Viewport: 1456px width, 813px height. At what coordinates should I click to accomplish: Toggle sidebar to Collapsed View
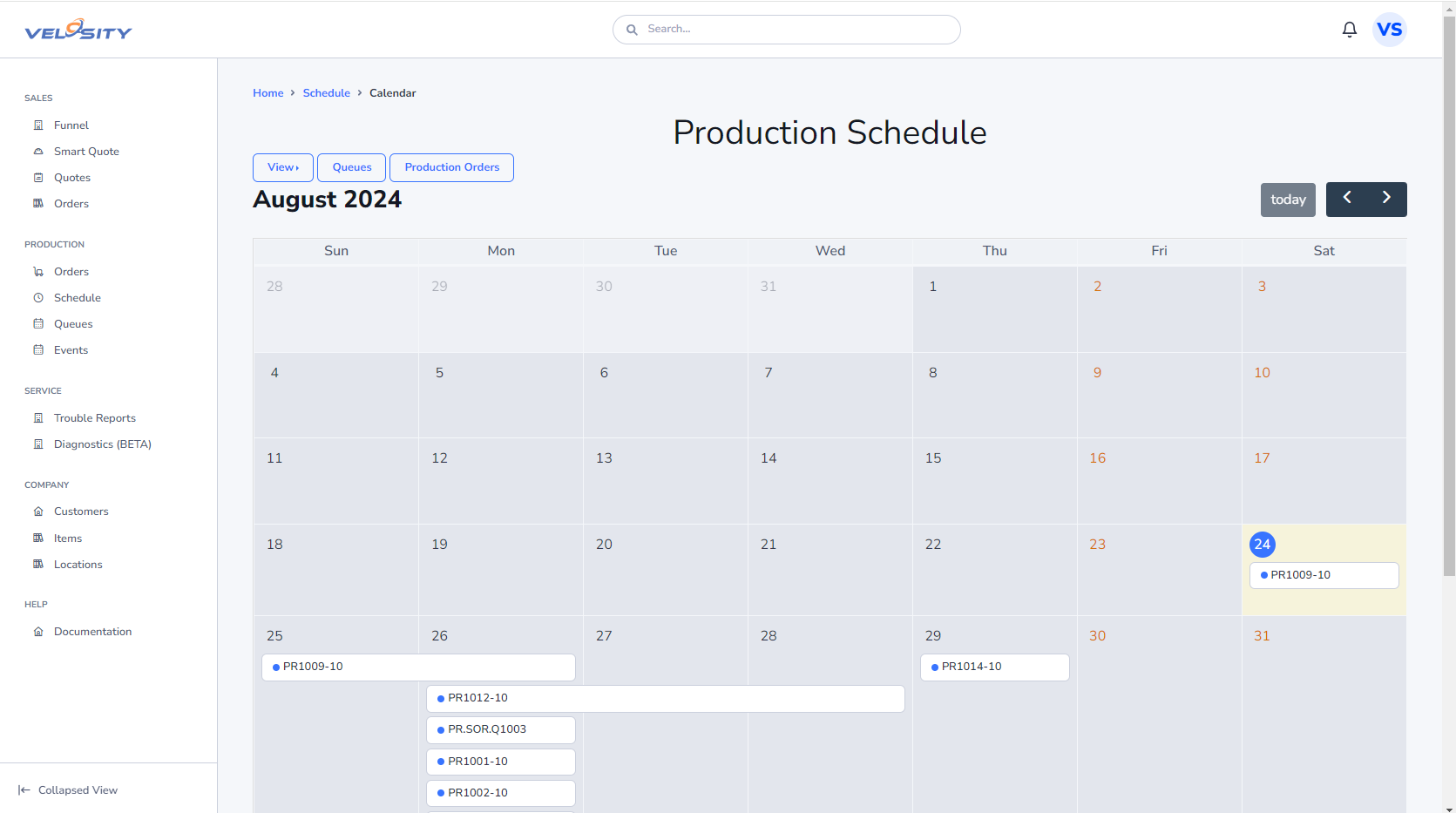78,790
